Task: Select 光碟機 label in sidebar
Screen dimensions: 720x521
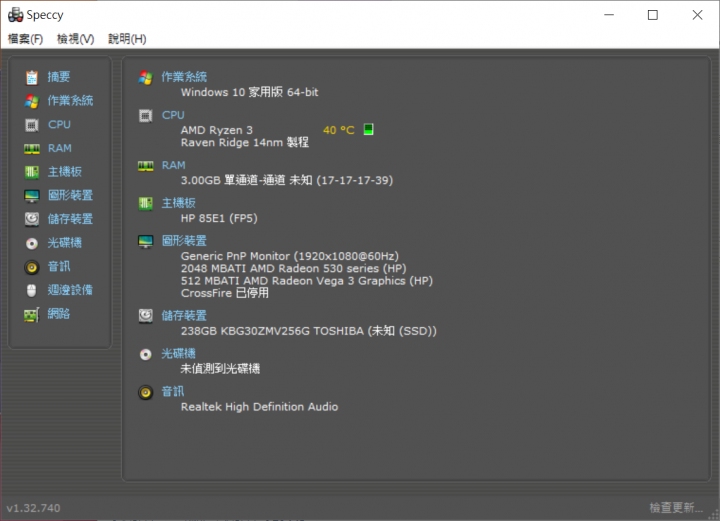Action: point(65,242)
